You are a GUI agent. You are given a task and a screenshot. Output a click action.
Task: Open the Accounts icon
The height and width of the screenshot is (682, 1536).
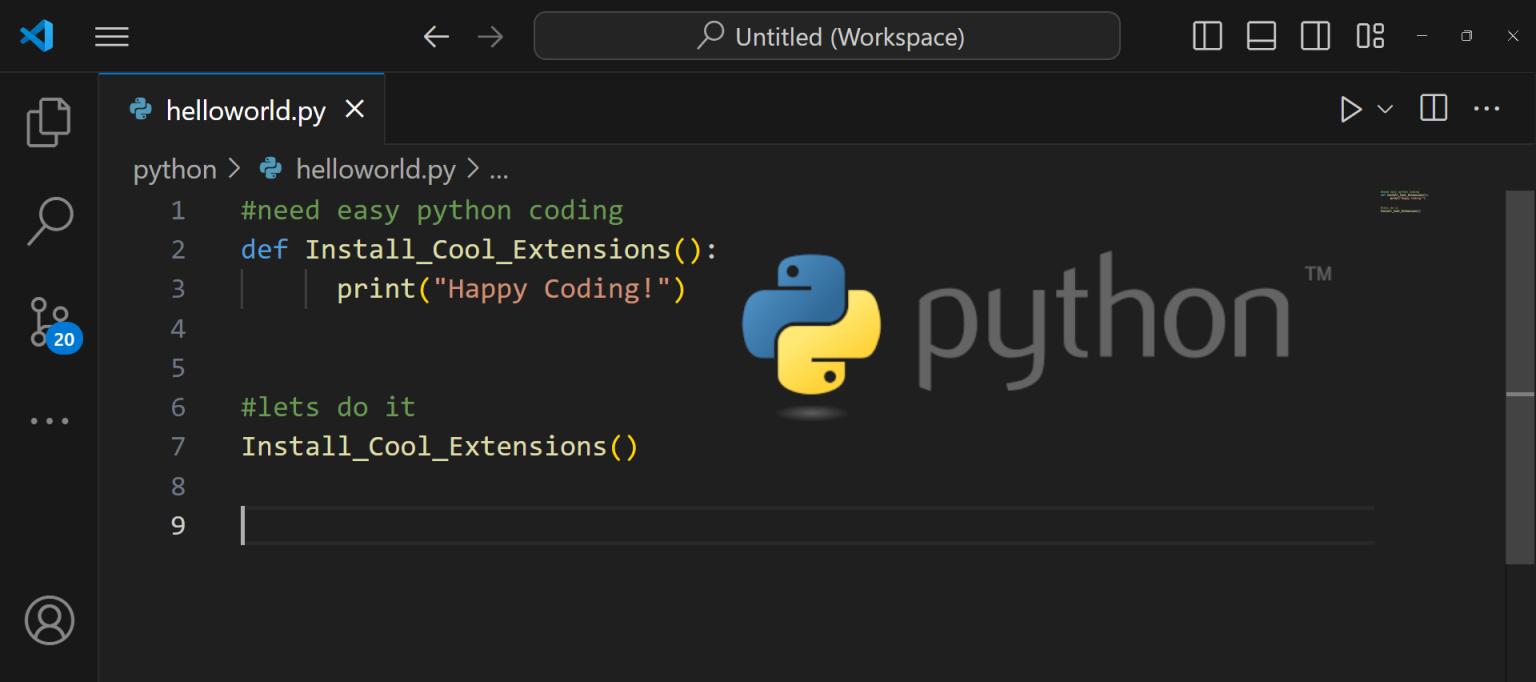[x=49, y=620]
